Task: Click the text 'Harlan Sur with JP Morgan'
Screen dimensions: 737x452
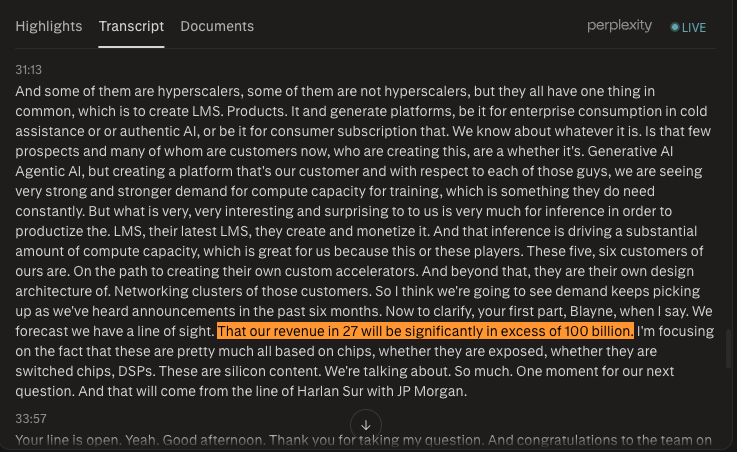Action: click(381, 391)
